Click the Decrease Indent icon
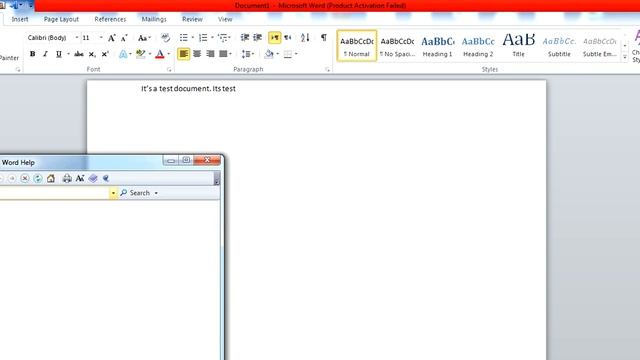Screen dimensions: 640x360 [x=244, y=38]
